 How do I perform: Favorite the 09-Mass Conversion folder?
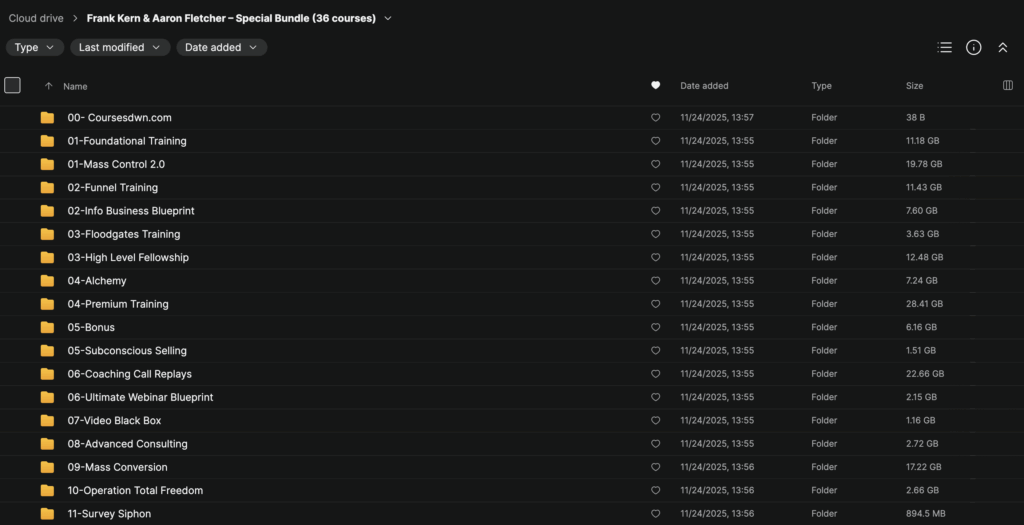656,467
